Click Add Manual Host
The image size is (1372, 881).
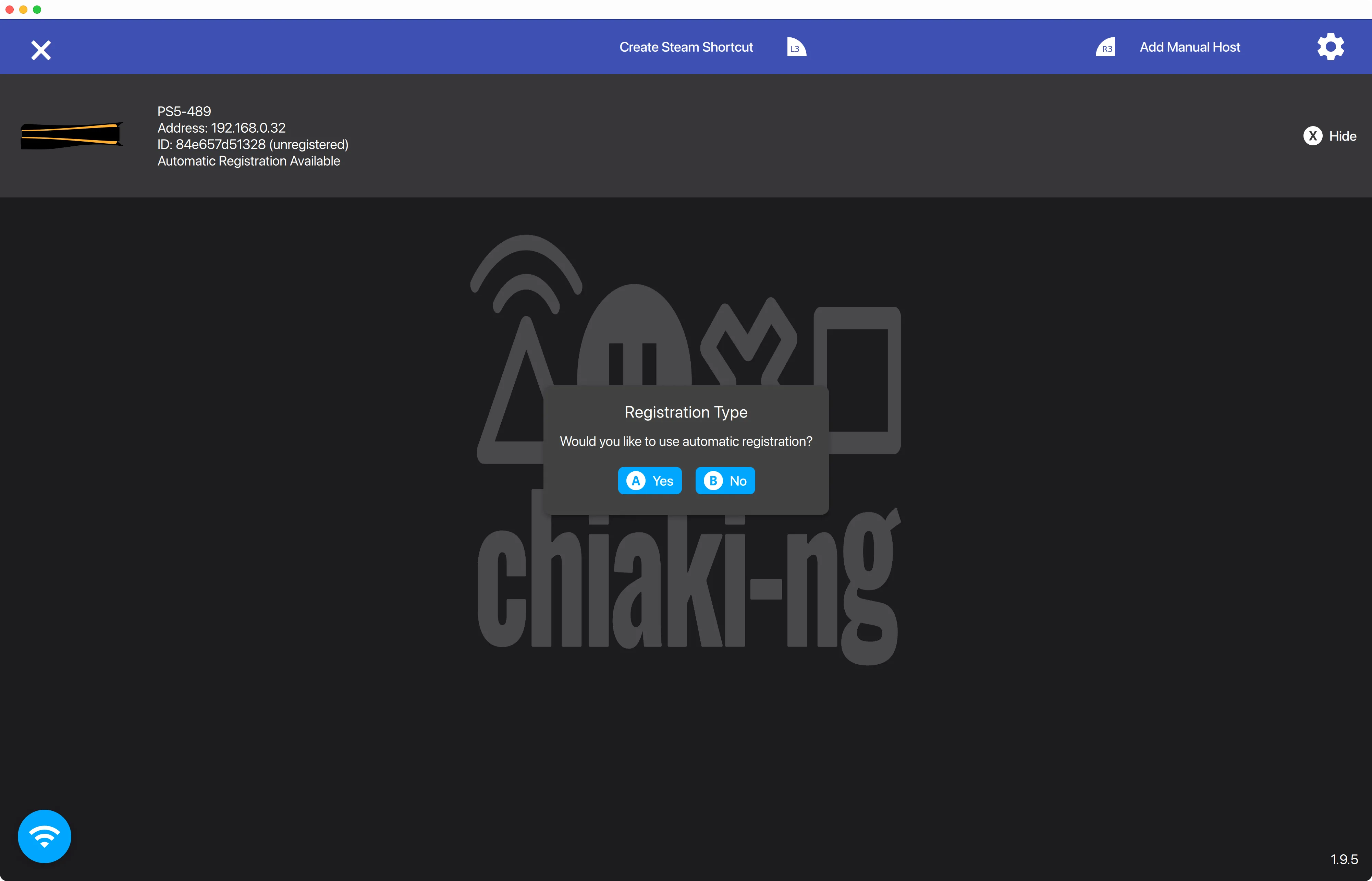click(1190, 47)
